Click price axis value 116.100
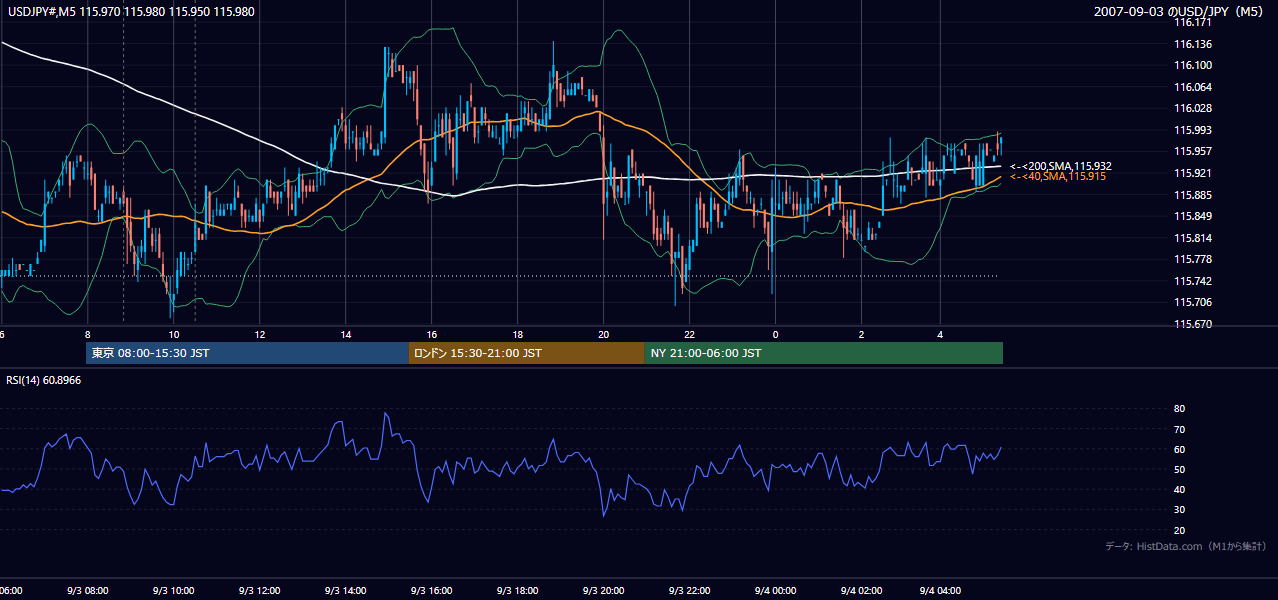The height and width of the screenshot is (600, 1278). tap(1193, 65)
